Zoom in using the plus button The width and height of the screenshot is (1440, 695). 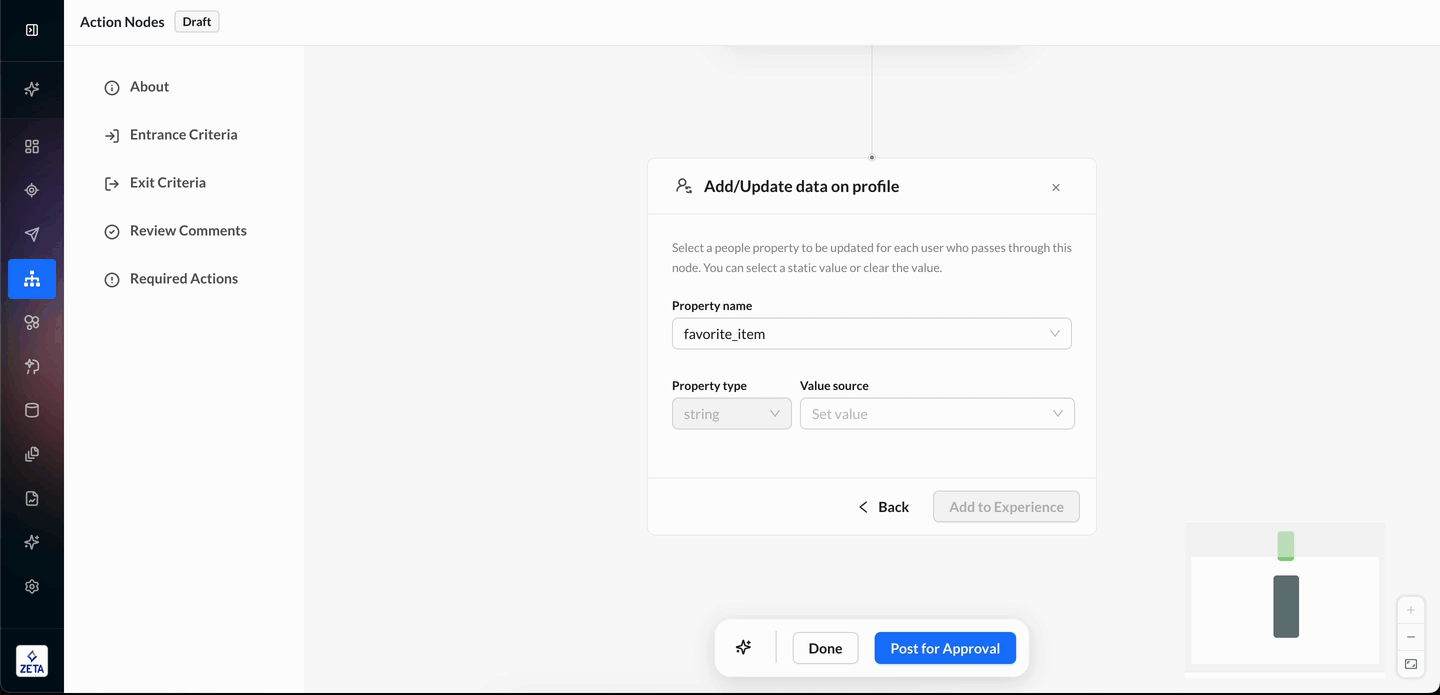click(1411, 610)
